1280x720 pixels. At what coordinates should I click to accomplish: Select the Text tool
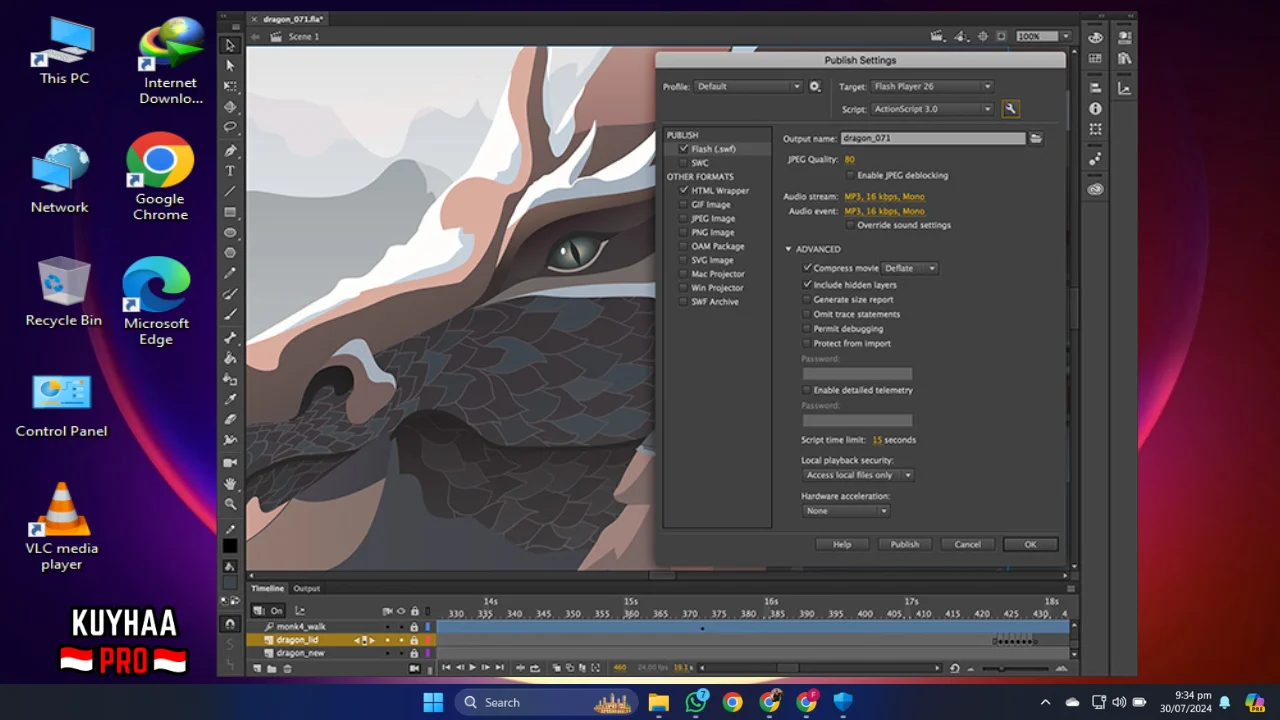230,171
